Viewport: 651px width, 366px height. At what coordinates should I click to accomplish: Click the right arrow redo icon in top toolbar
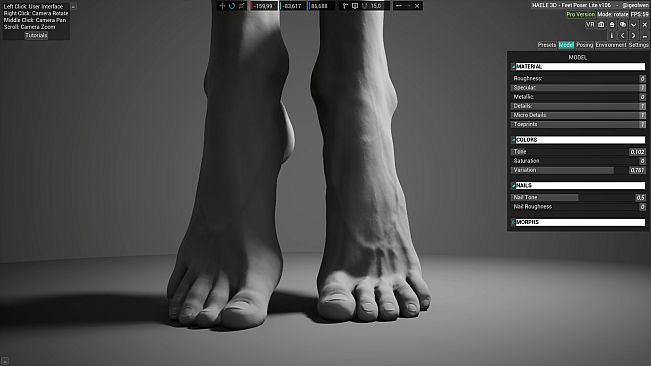[x=408, y=6]
